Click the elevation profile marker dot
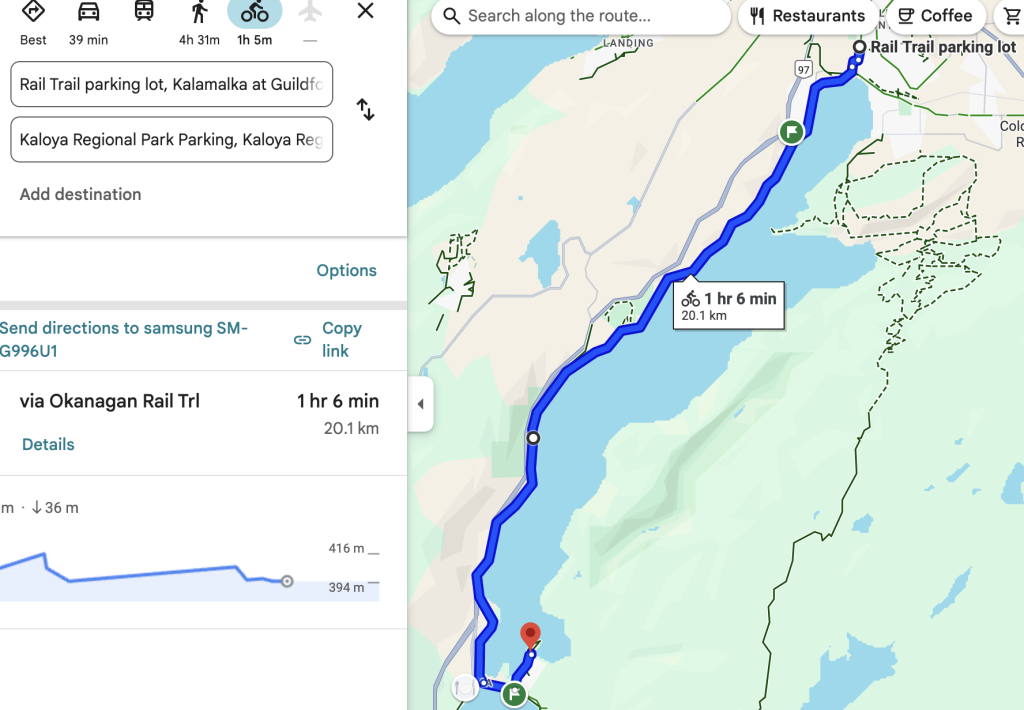The image size is (1024, 710). point(287,581)
